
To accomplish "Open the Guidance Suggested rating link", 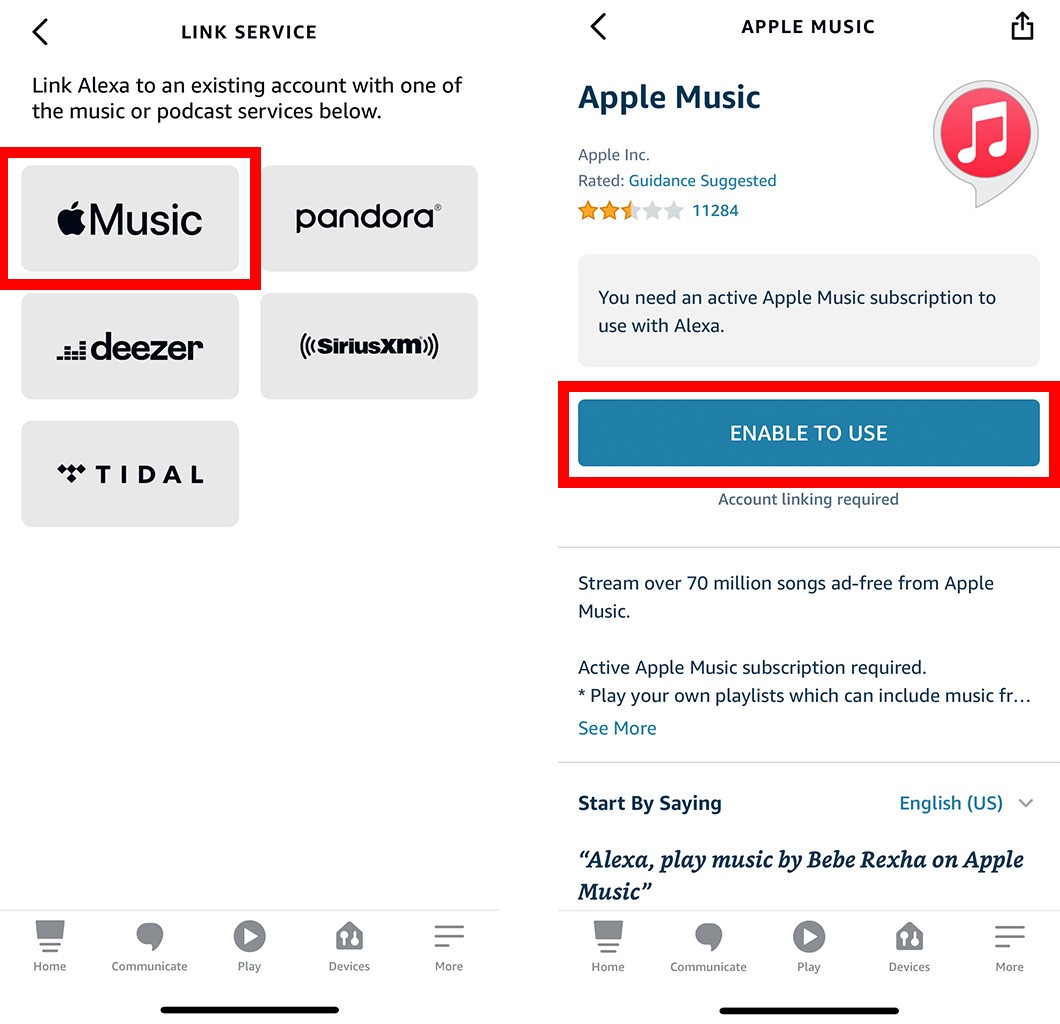I will [702, 180].
